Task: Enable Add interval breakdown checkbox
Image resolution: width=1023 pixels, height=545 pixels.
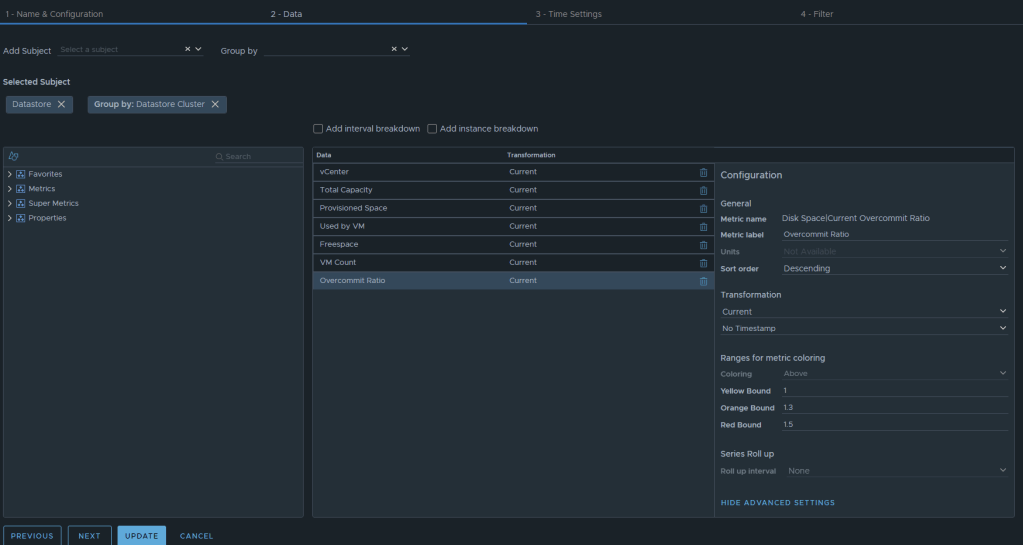Action: coord(318,129)
